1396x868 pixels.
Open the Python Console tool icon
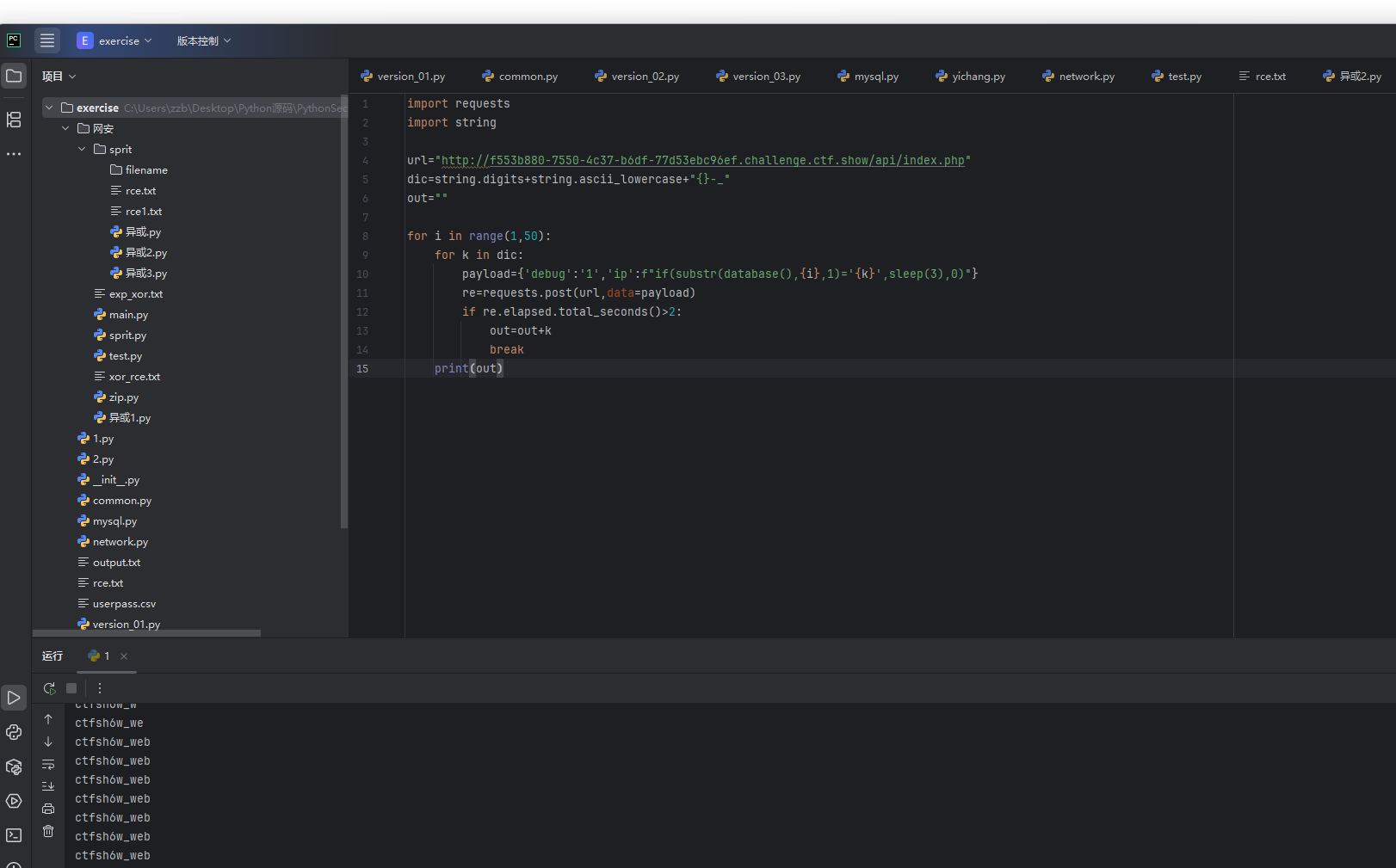(x=14, y=732)
